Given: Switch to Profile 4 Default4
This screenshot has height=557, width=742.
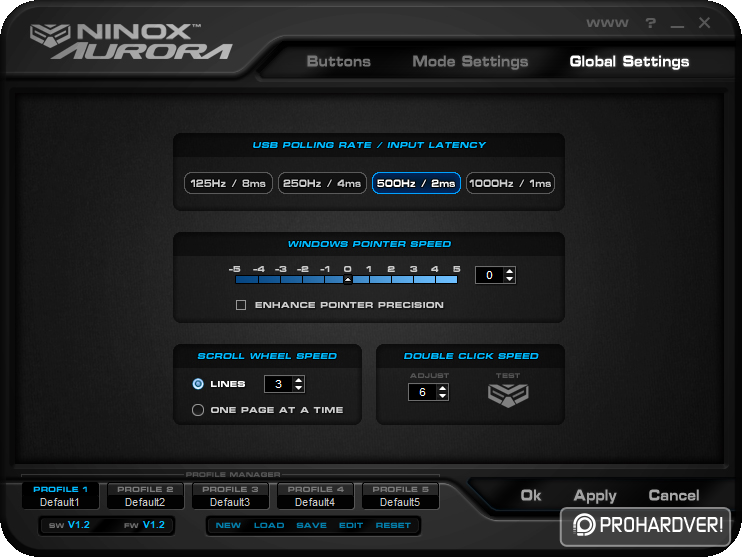Looking at the screenshot, I should coord(315,495).
